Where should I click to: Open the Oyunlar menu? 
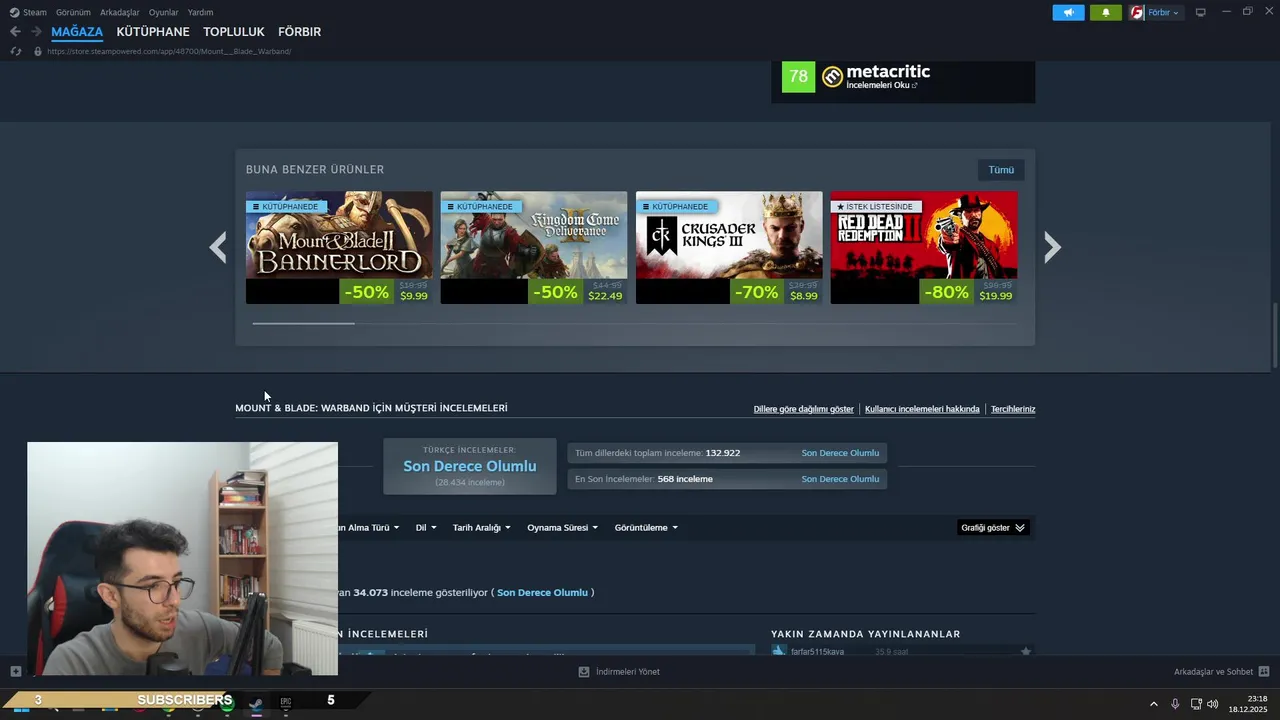click(163, 12)
